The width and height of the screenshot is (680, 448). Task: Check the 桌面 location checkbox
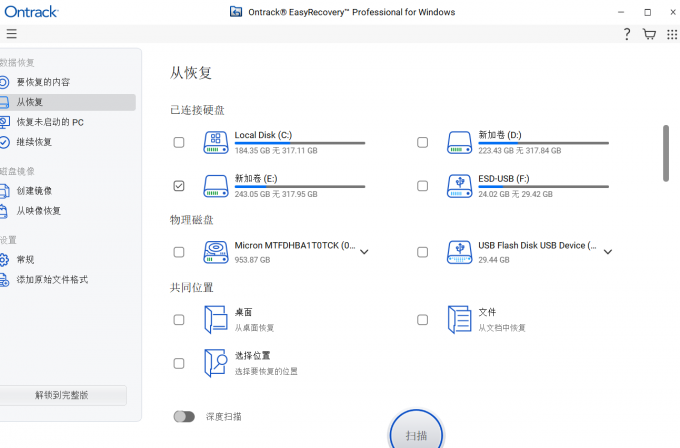click(179, 320)
